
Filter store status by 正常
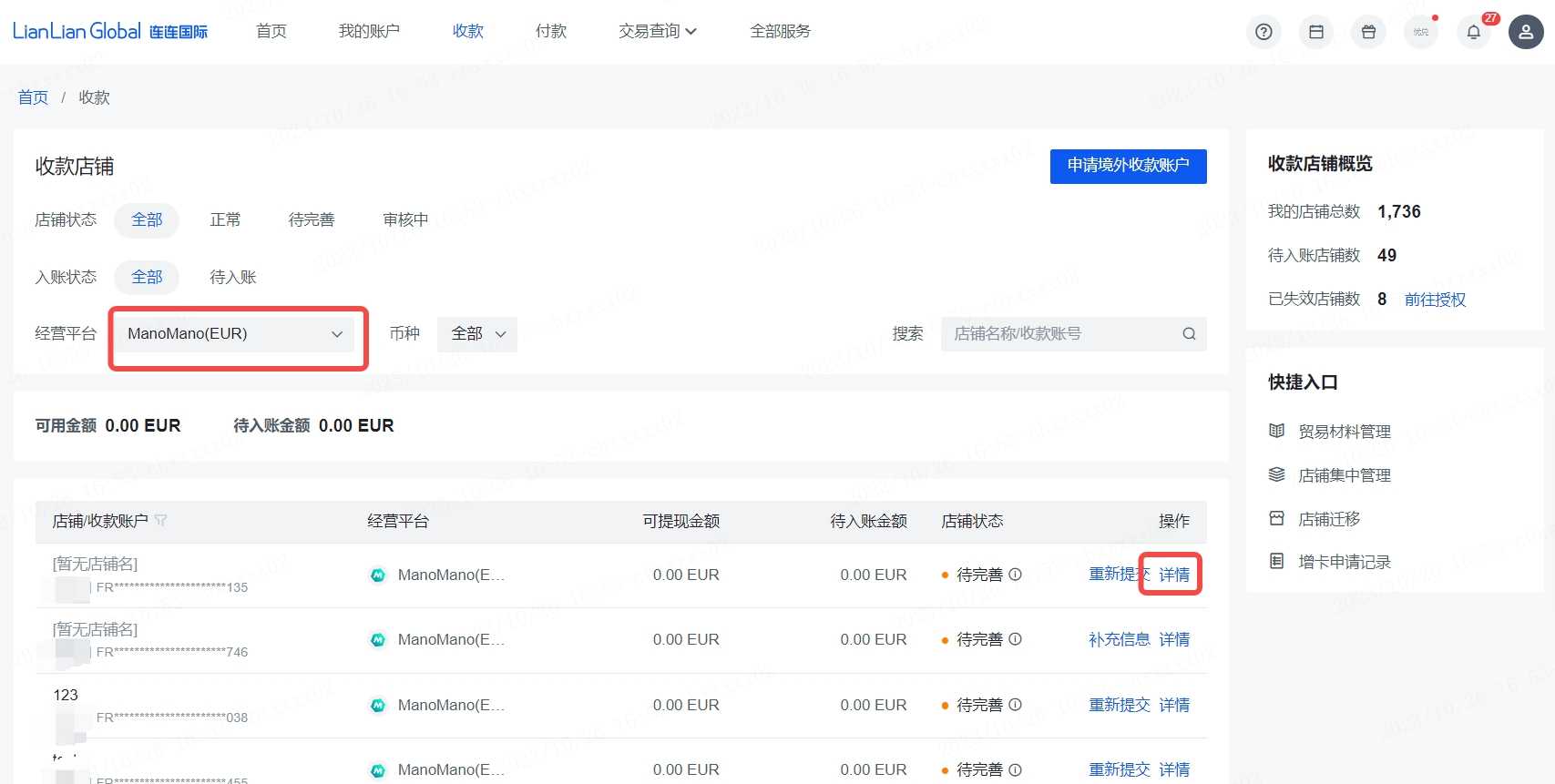point(225,219)
